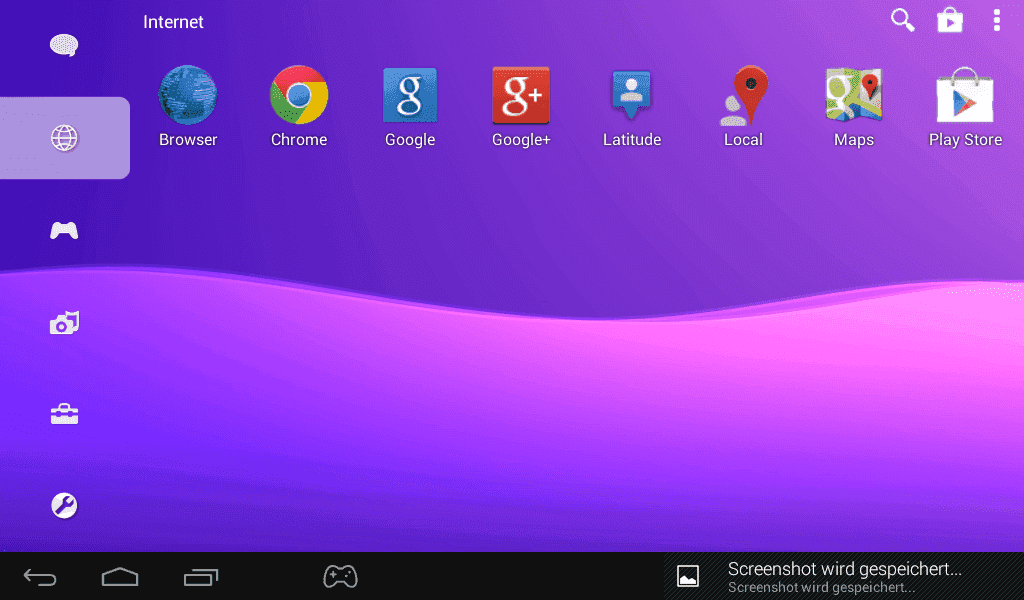Open the Browser app
This screenshot has height=600, width=1024.
188,106
